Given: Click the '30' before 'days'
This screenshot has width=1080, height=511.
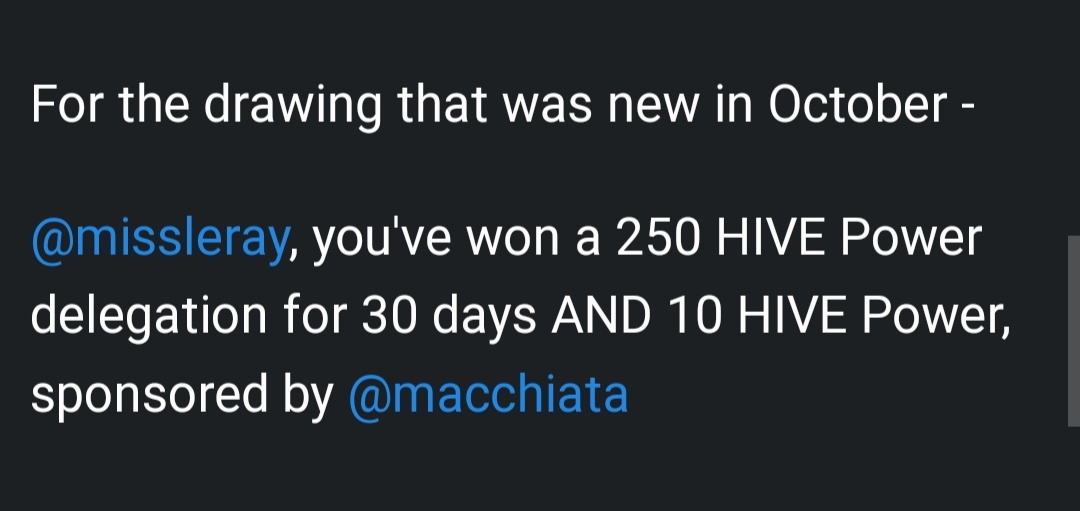Looking at the screenshot, I should pos(390,317).
